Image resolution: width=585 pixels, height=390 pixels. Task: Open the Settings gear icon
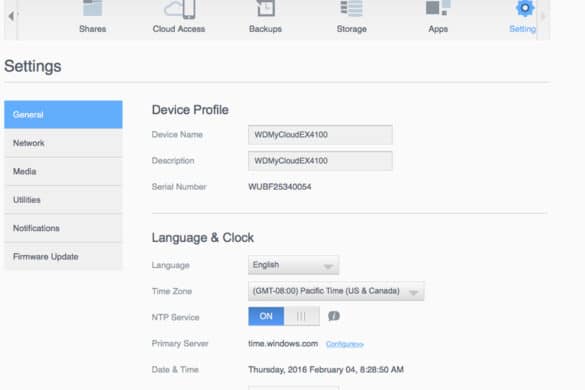tap(525, 8)
